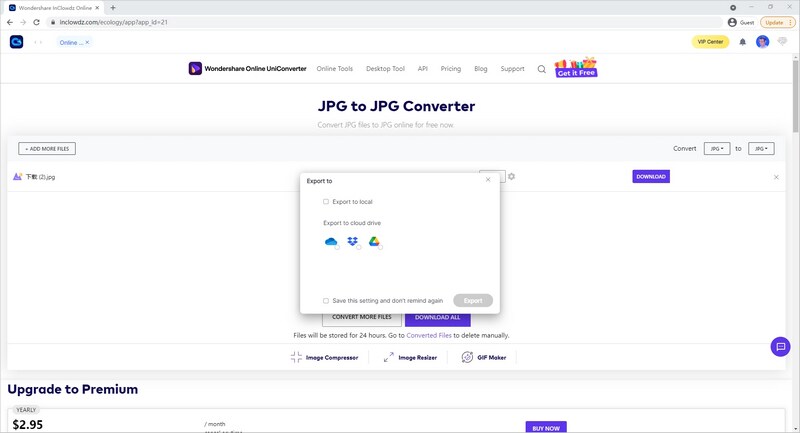This screenshot has width=800, height=433.
Task: Open the user profile avatar
Action: 762,42
